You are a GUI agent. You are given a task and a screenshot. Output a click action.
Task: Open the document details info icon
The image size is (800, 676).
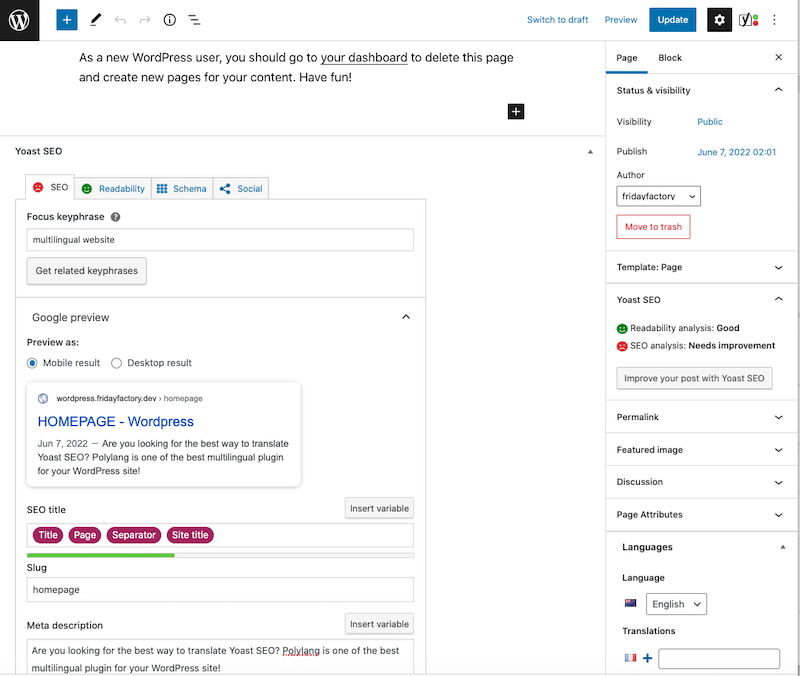pyautogui.click(x=169, y=20)
